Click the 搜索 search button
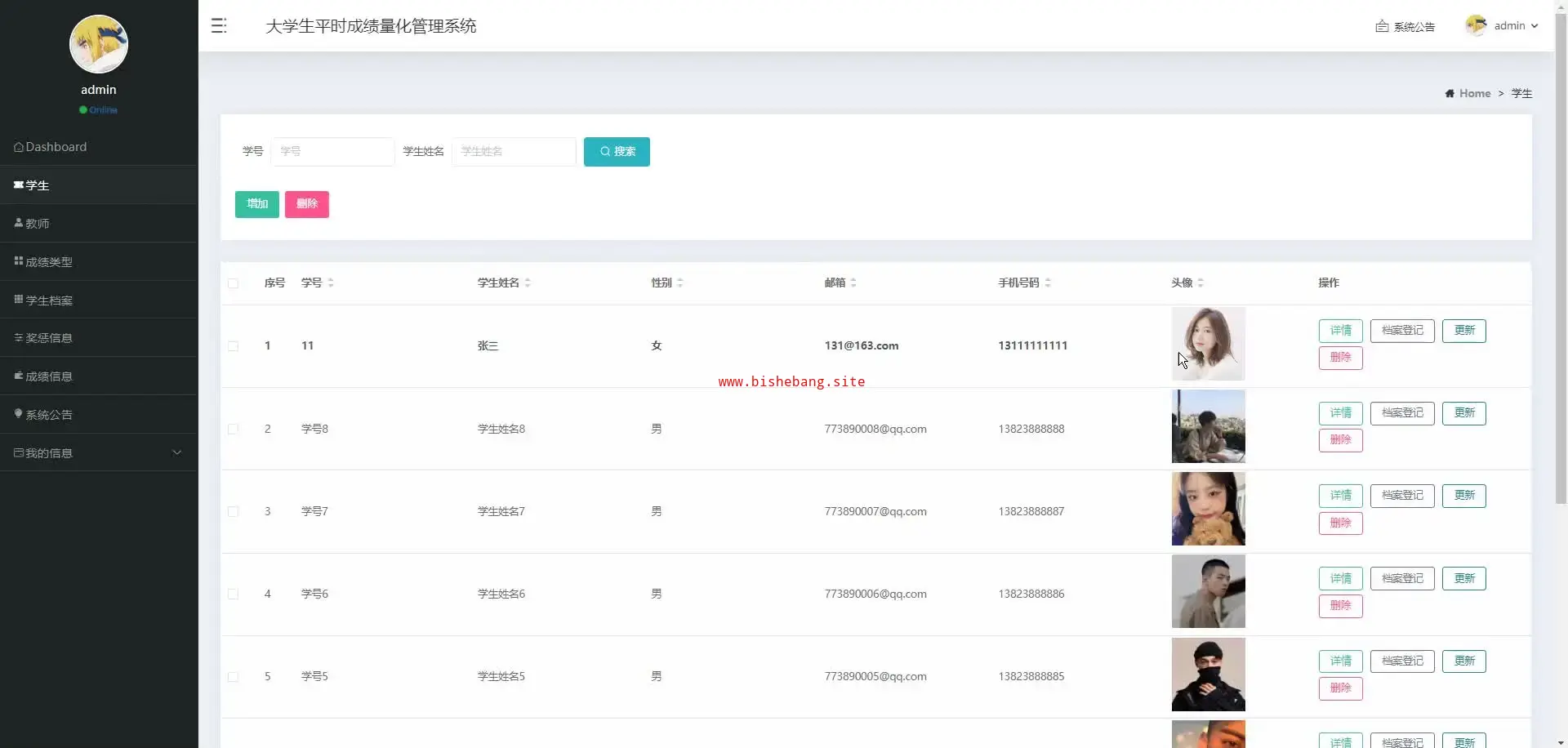Screen dimensions: 1568x748 coord(617,152)
